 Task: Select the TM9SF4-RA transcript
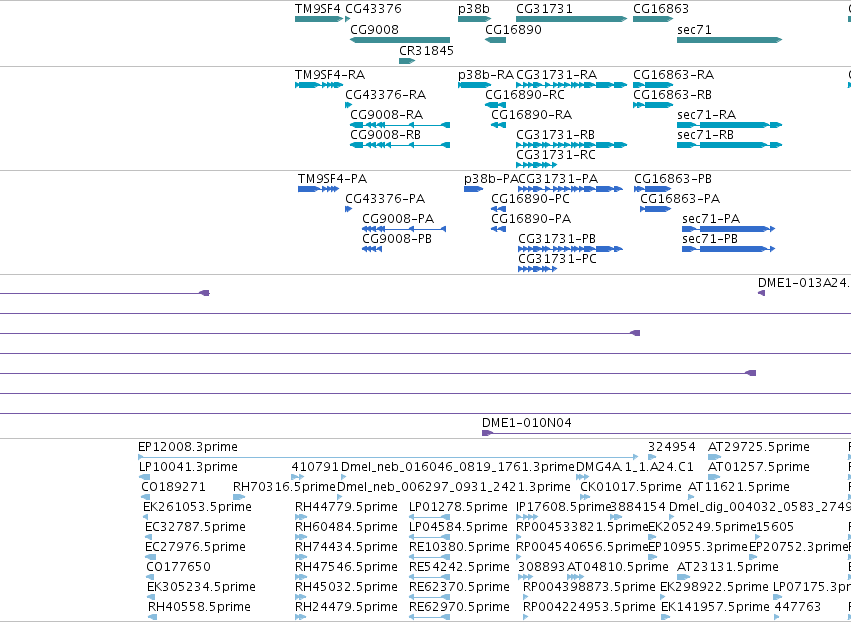click(x=319, y=85)
